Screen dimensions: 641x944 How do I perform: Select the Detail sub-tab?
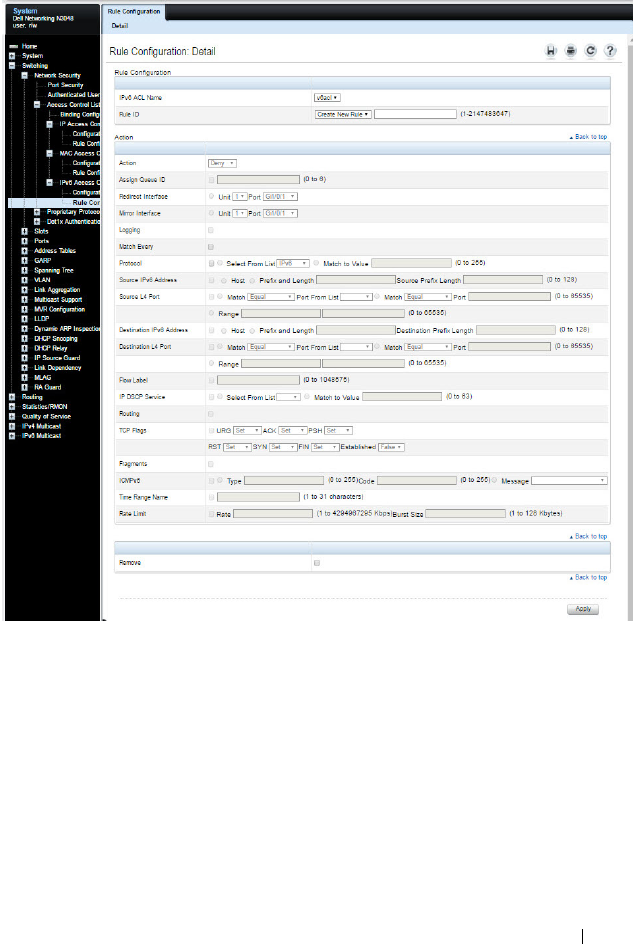[120, 26]
